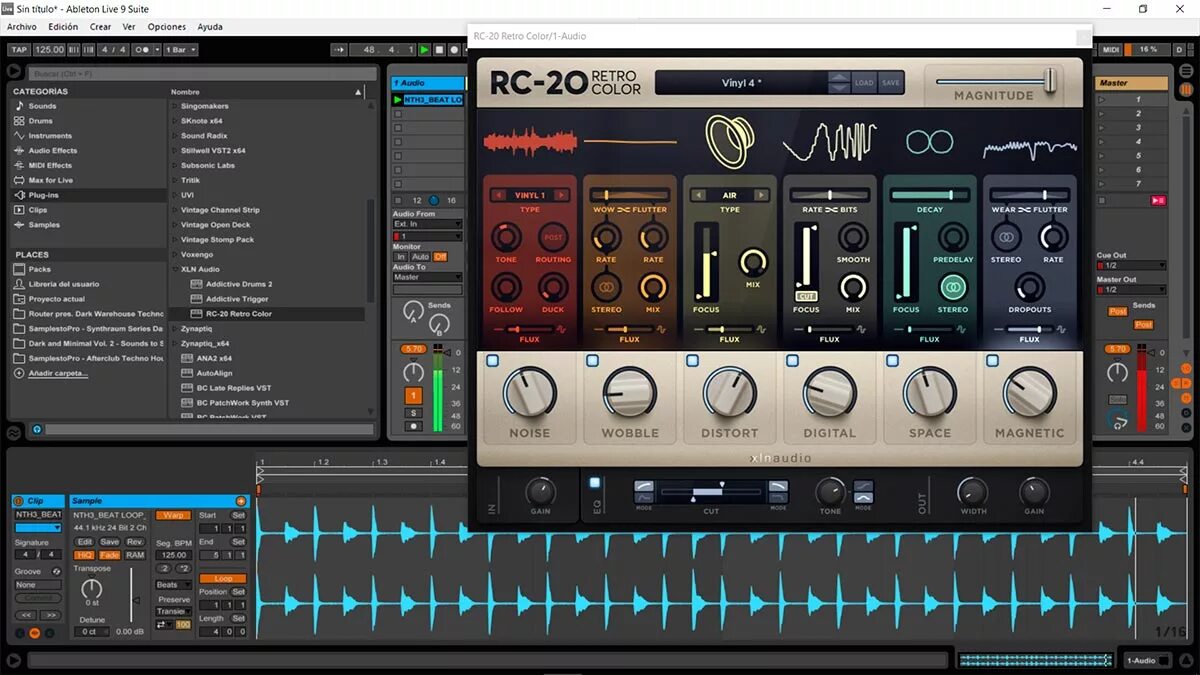Viewport: 1200px width, 675px height.
Task: Open the 1 Bar quantization dropdown
Action: click(x=181, y=49)
